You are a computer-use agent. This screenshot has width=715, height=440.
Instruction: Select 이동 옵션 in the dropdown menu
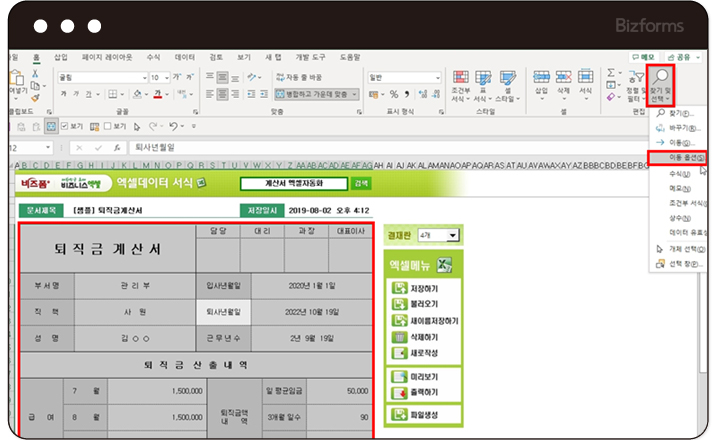[x=677, y=158]
